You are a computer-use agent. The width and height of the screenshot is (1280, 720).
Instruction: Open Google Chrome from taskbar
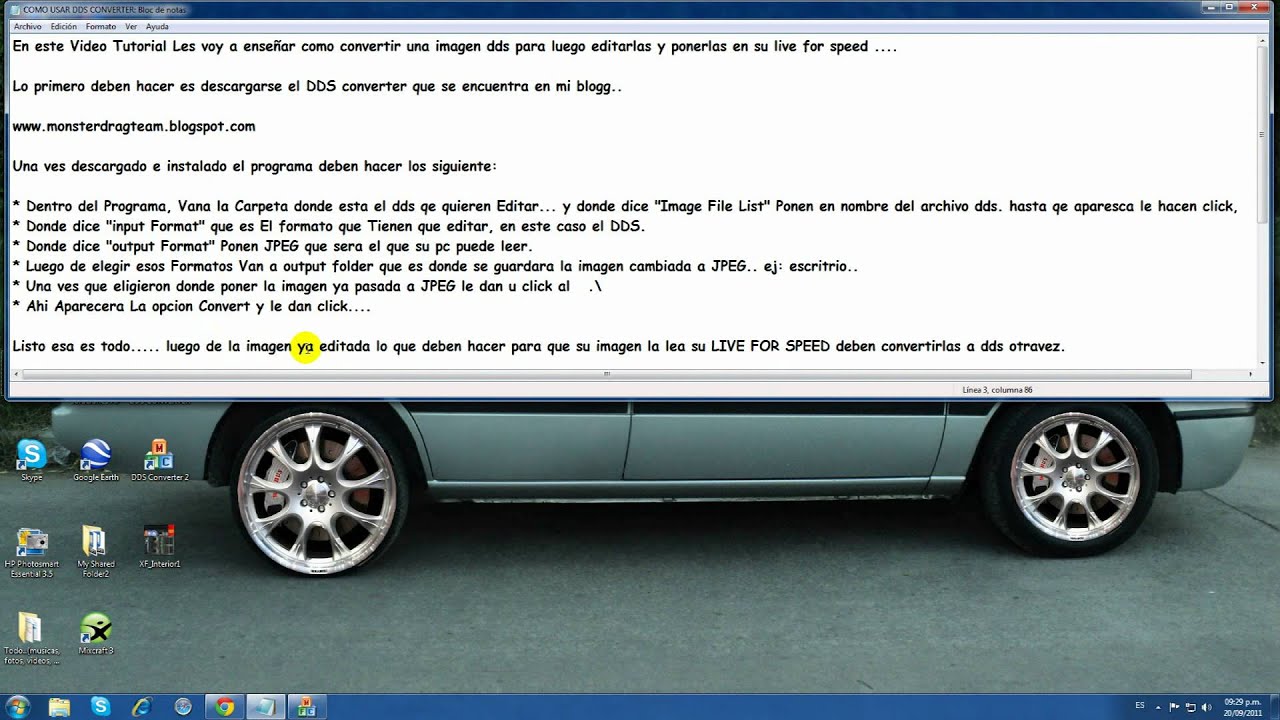pos(224,707)
